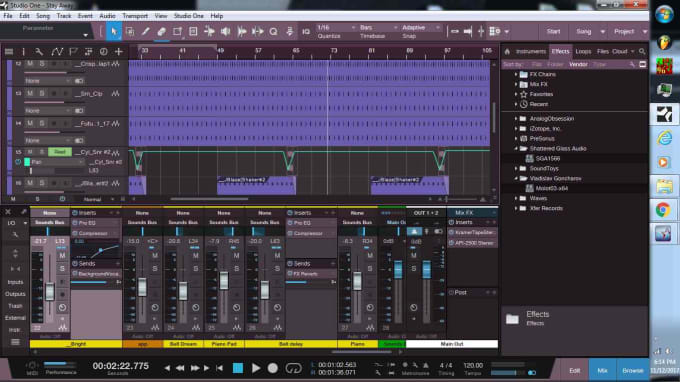Mute the _Bright mixer channel

[x=62, y=256]
